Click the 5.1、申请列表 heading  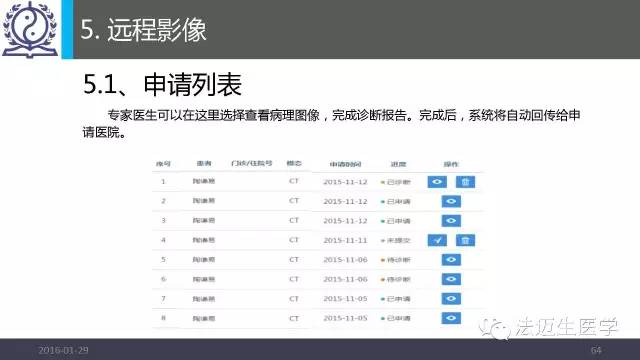click(x=162, y=85)
